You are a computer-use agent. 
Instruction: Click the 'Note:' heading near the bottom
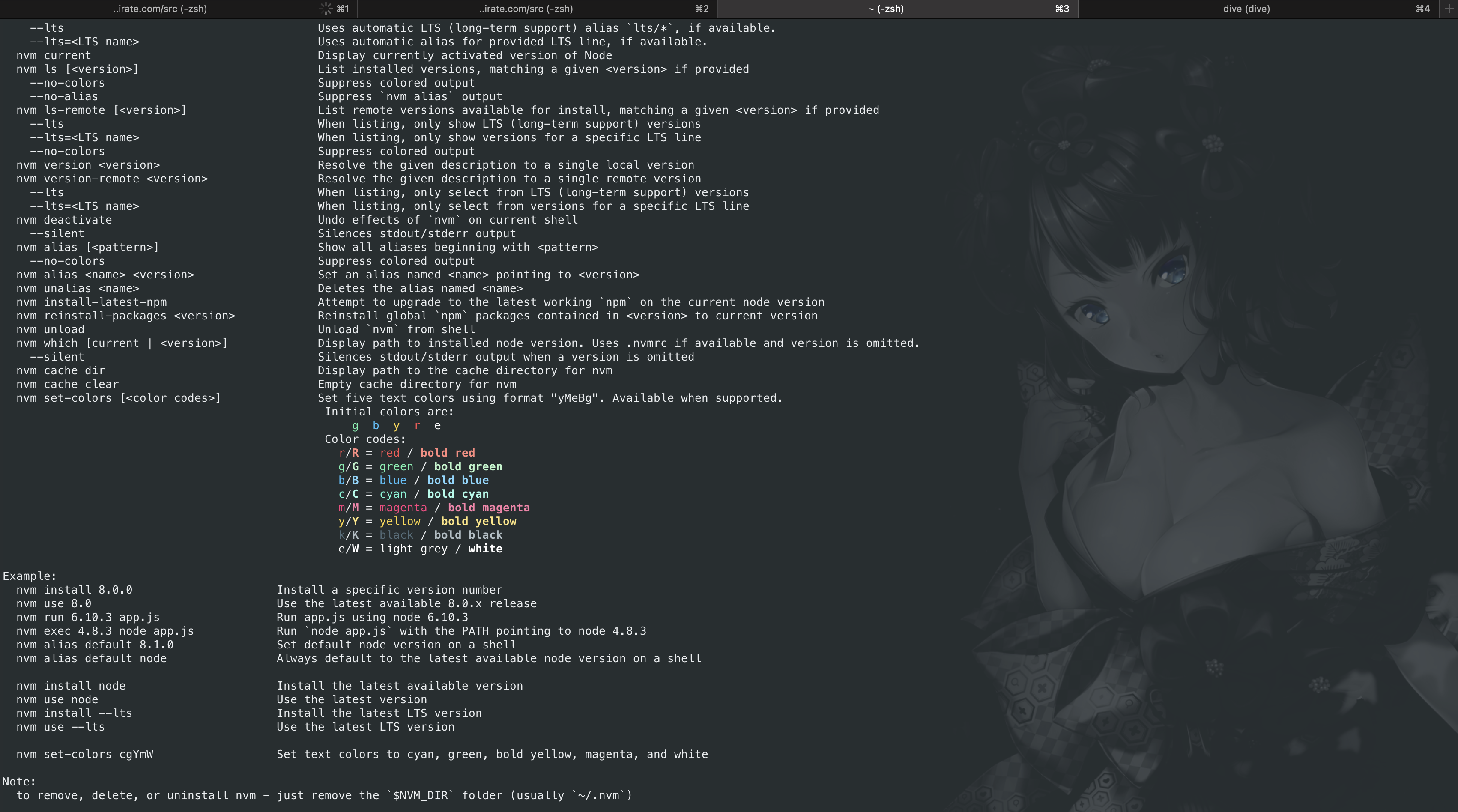[19, 782]
